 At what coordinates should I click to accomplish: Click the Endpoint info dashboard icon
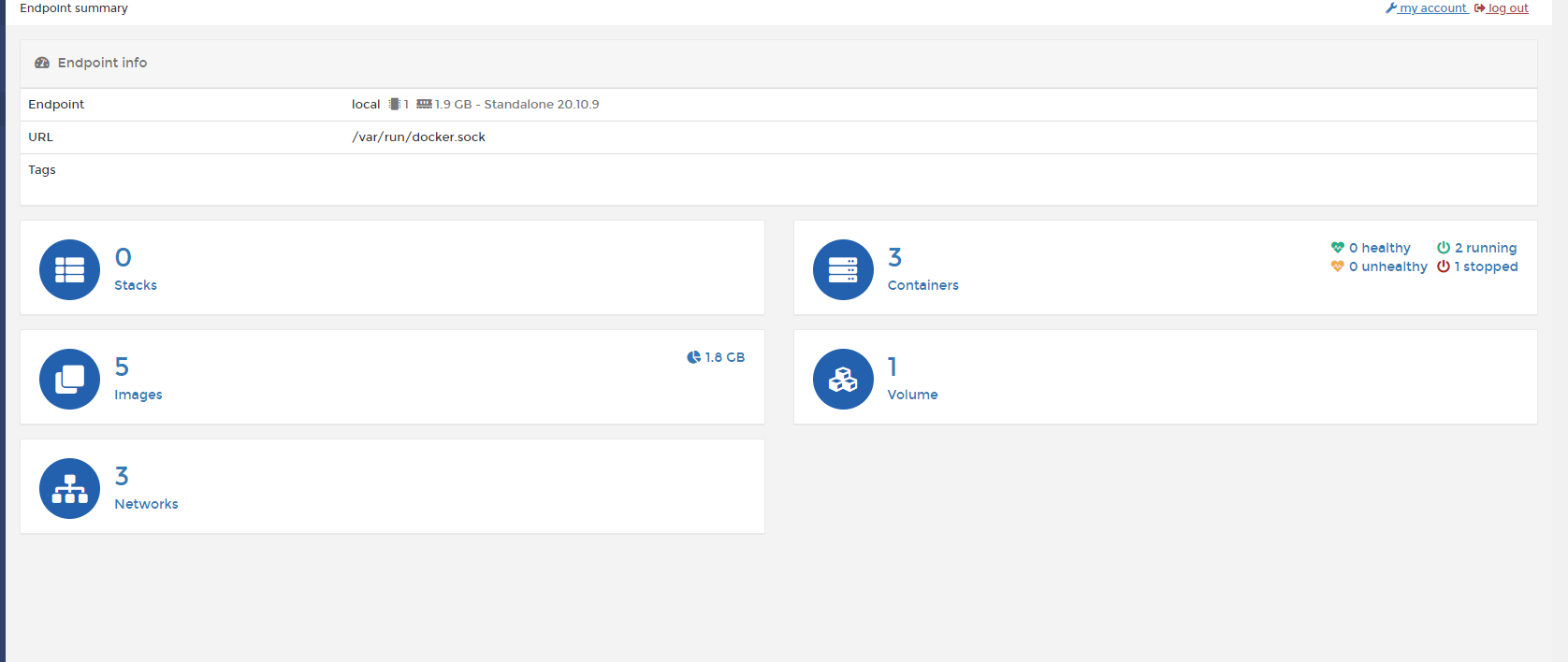click(x=42, y=63)
